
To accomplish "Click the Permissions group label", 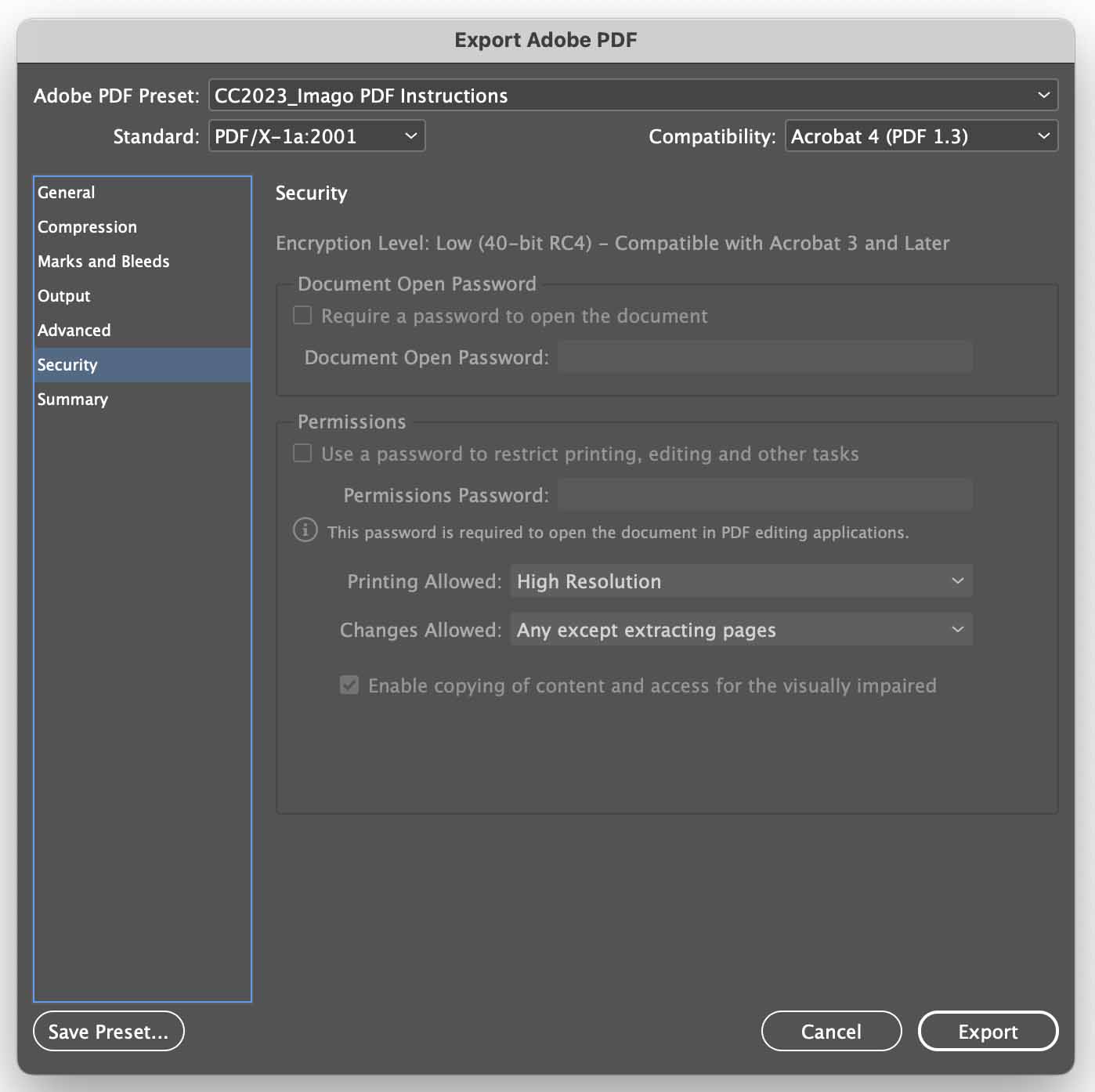I will tap(352, 422).
